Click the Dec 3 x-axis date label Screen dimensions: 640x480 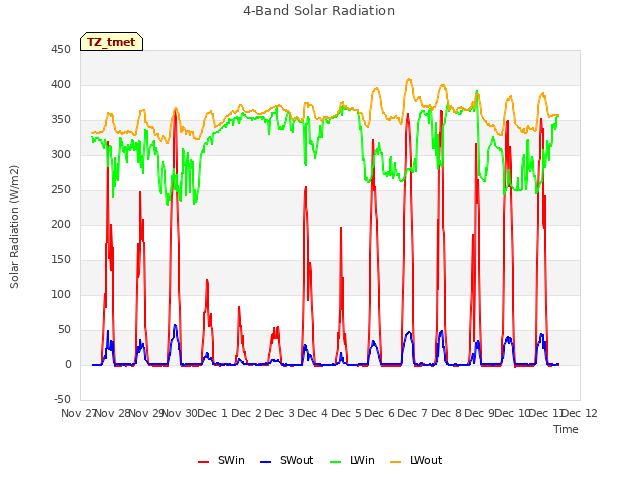tap(280, 413)
